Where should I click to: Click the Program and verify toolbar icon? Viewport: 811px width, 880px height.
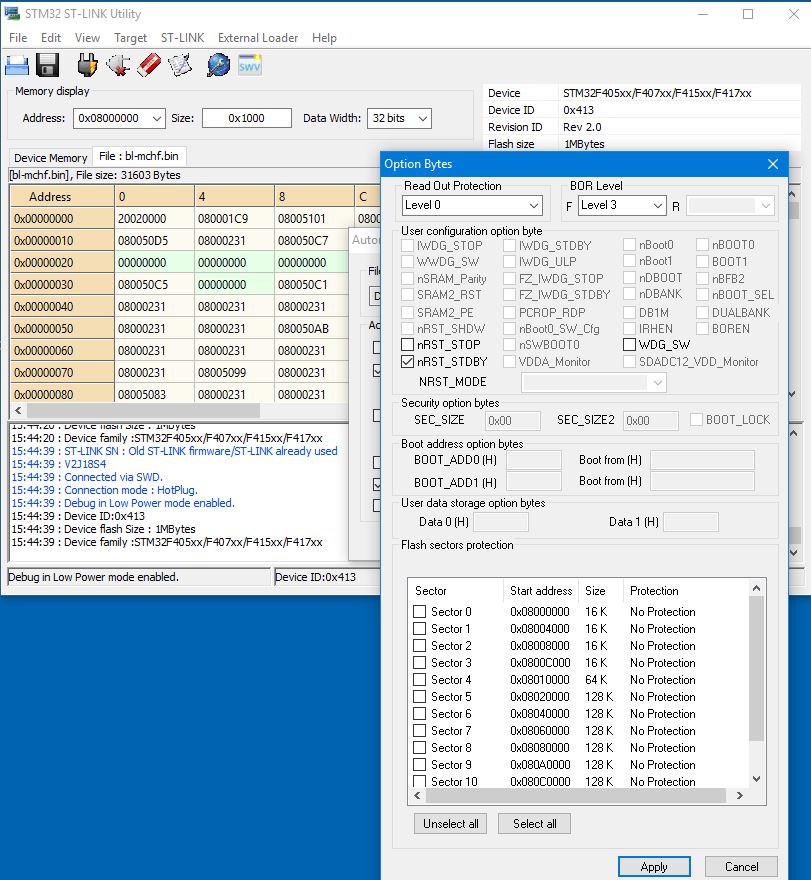click(180, 66)
